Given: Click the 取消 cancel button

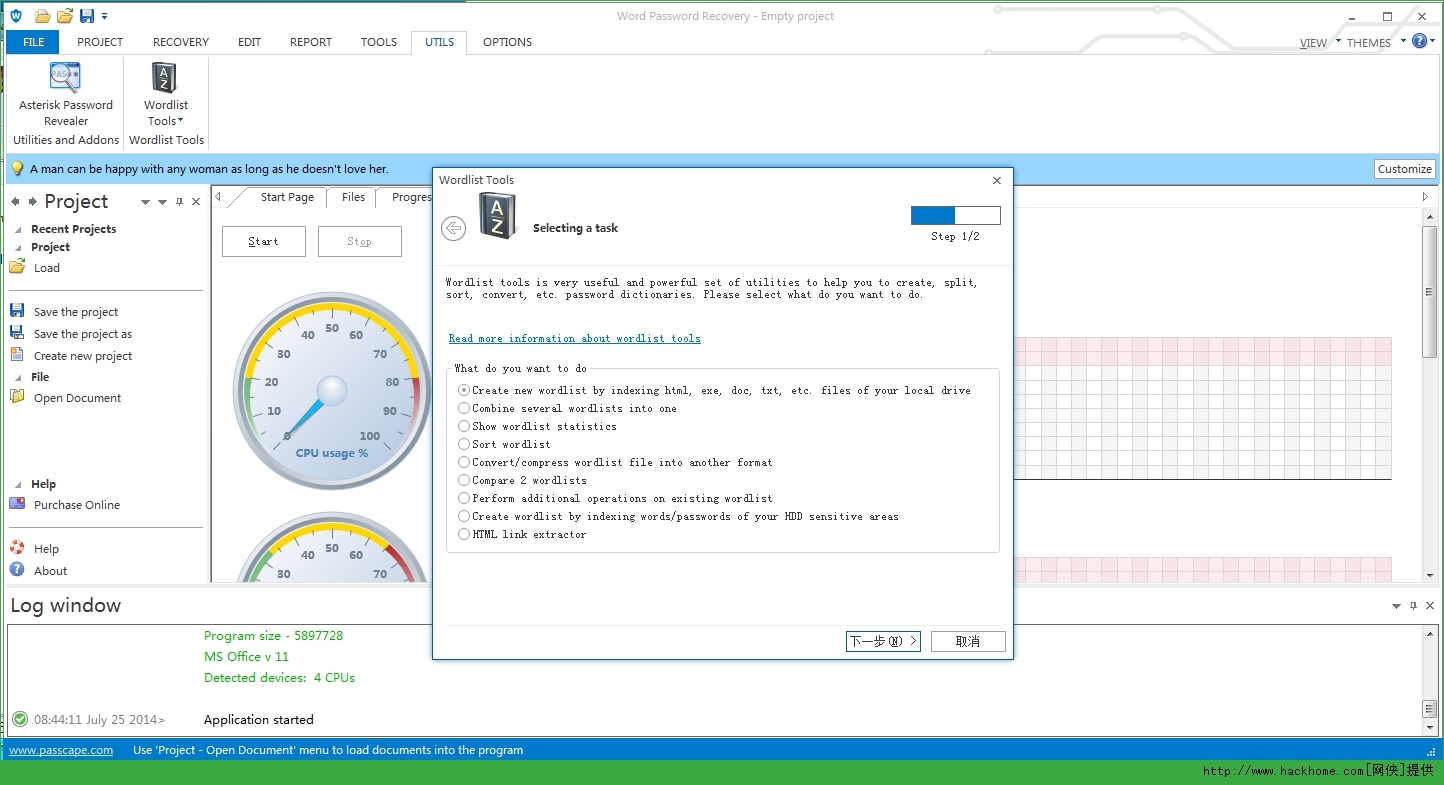Looking at the screenshot, I should [x=968, y=641].
